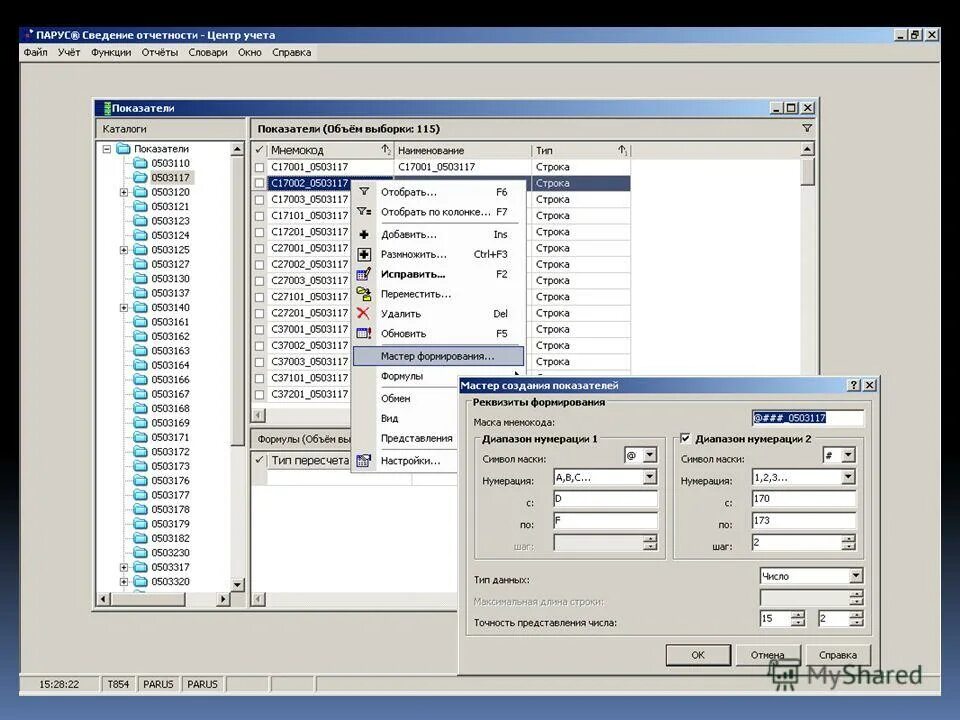Select the 0503169 catalog in tree
The image size is (960, 720).
pos(170,422)
